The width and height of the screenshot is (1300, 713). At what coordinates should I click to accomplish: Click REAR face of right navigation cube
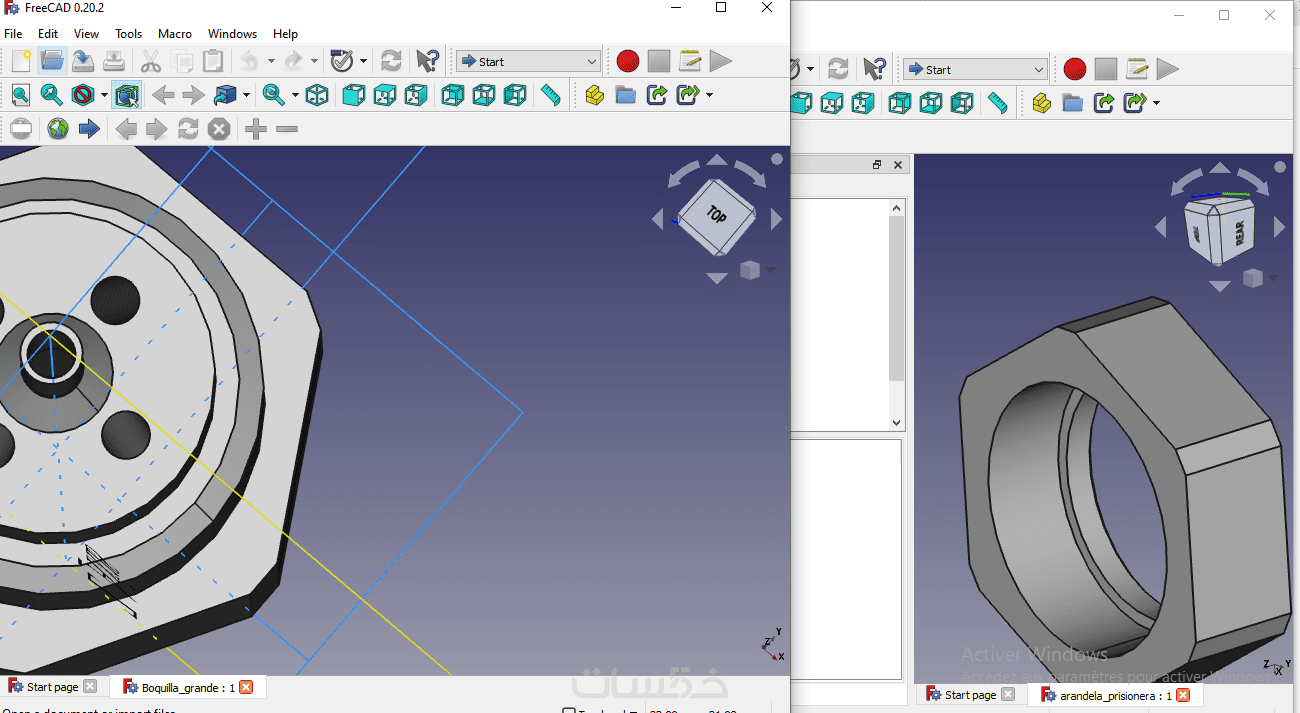click(1238, 234)
